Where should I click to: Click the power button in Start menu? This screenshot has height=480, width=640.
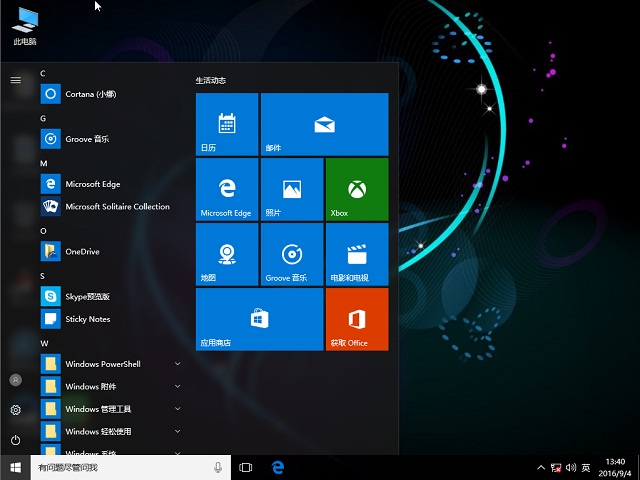click(15, 440)
